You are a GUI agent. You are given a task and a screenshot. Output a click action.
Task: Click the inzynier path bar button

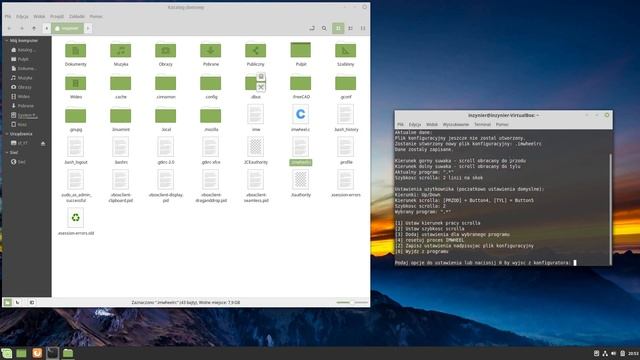click(67, 28)
